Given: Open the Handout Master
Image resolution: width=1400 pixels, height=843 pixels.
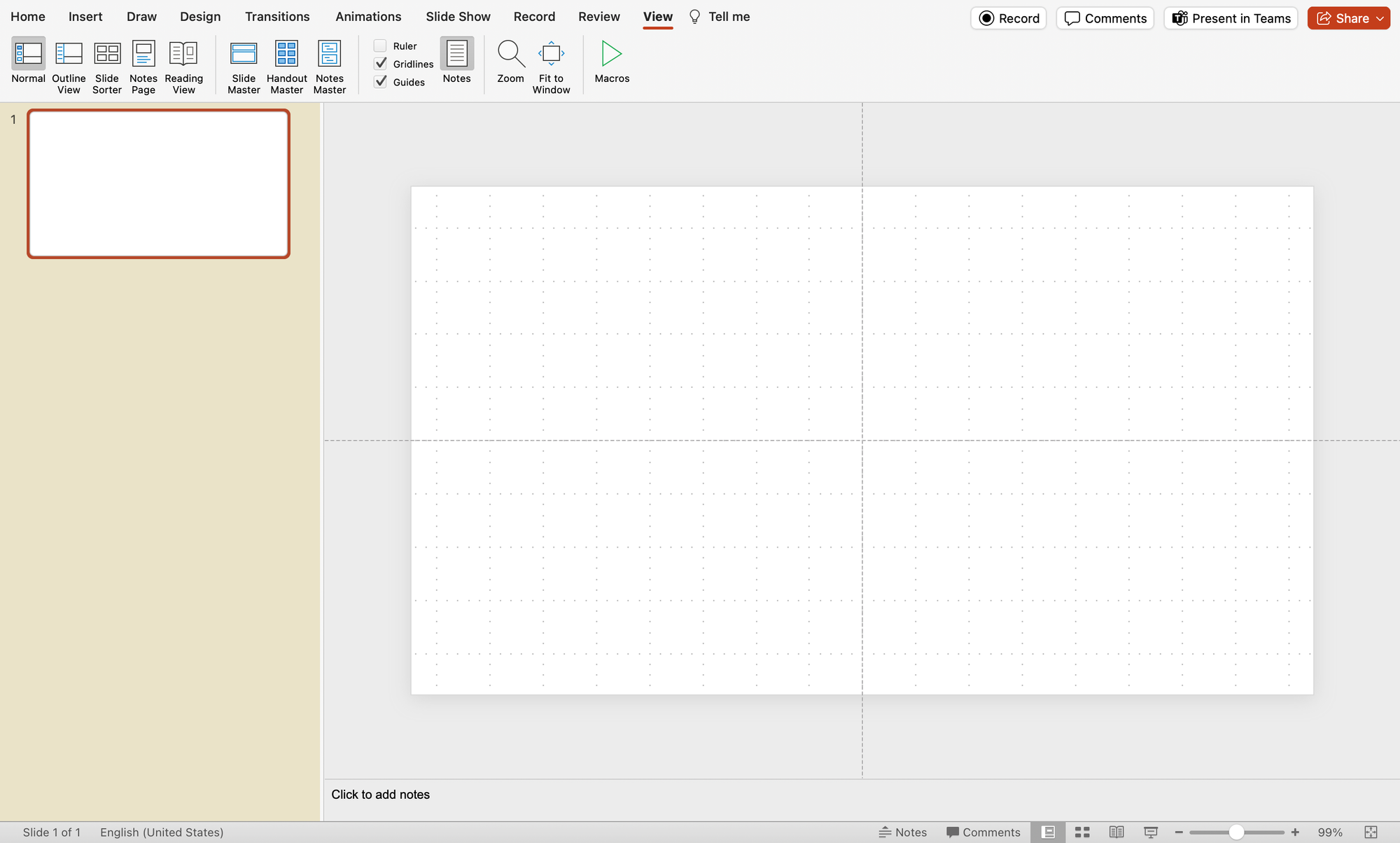Looking at the screenshot, I should (x=286, y=65).
